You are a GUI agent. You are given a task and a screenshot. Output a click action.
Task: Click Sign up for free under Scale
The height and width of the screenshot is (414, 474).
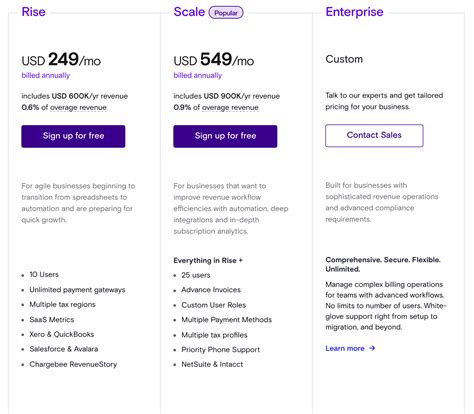(225, 136)
